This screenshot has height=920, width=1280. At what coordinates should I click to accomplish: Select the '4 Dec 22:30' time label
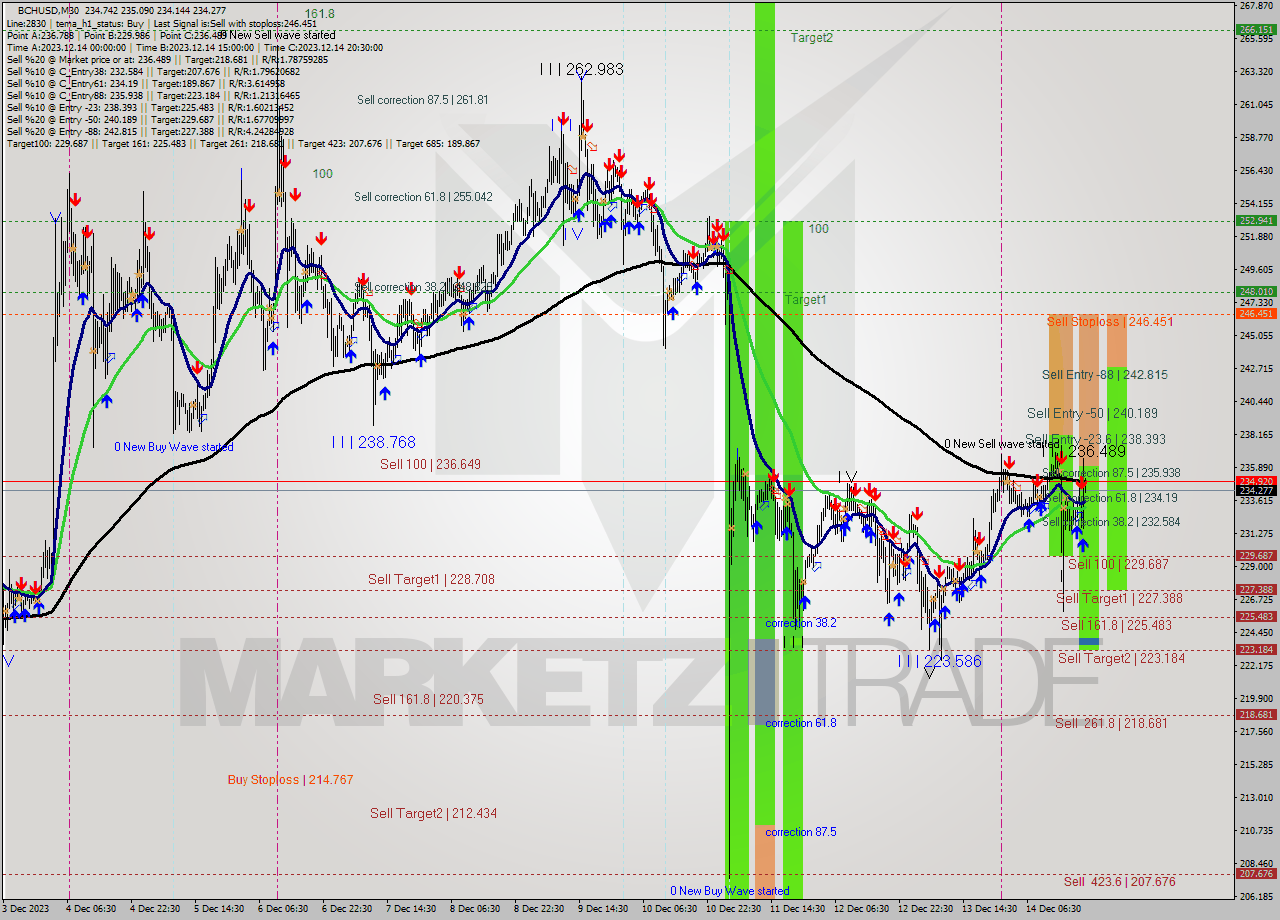click(153, 909)
